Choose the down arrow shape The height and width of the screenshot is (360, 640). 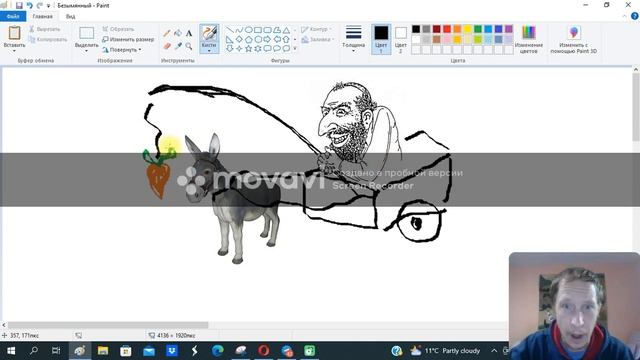[x=230, y=49]
